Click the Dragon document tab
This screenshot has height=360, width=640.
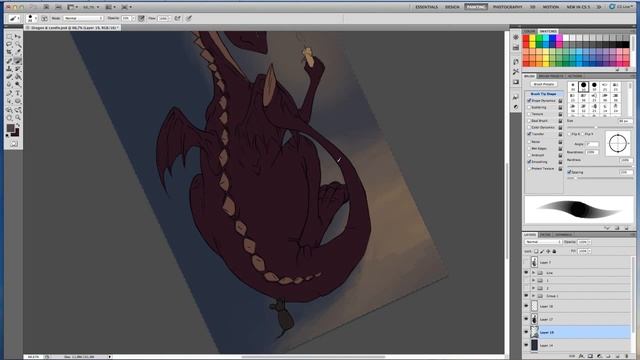73,28
